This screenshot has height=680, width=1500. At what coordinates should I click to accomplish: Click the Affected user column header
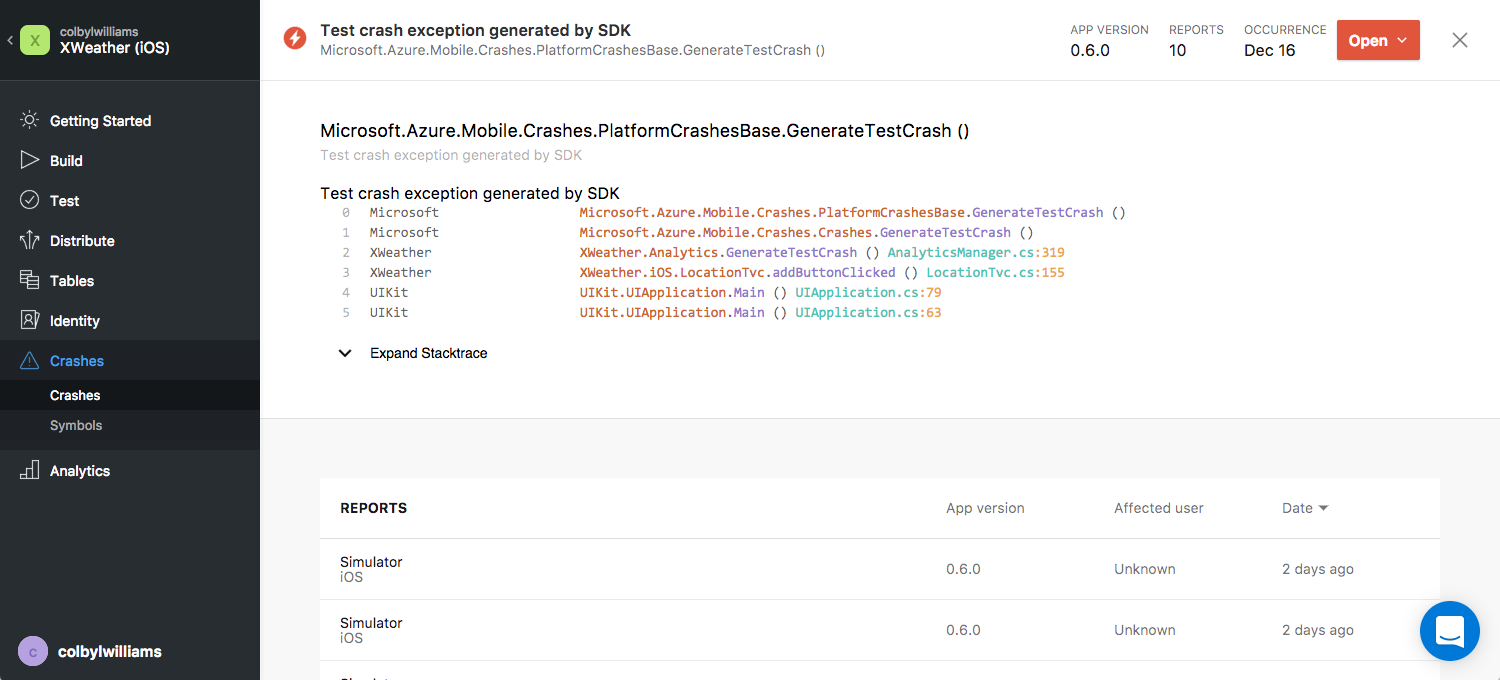click(1159, 508)
